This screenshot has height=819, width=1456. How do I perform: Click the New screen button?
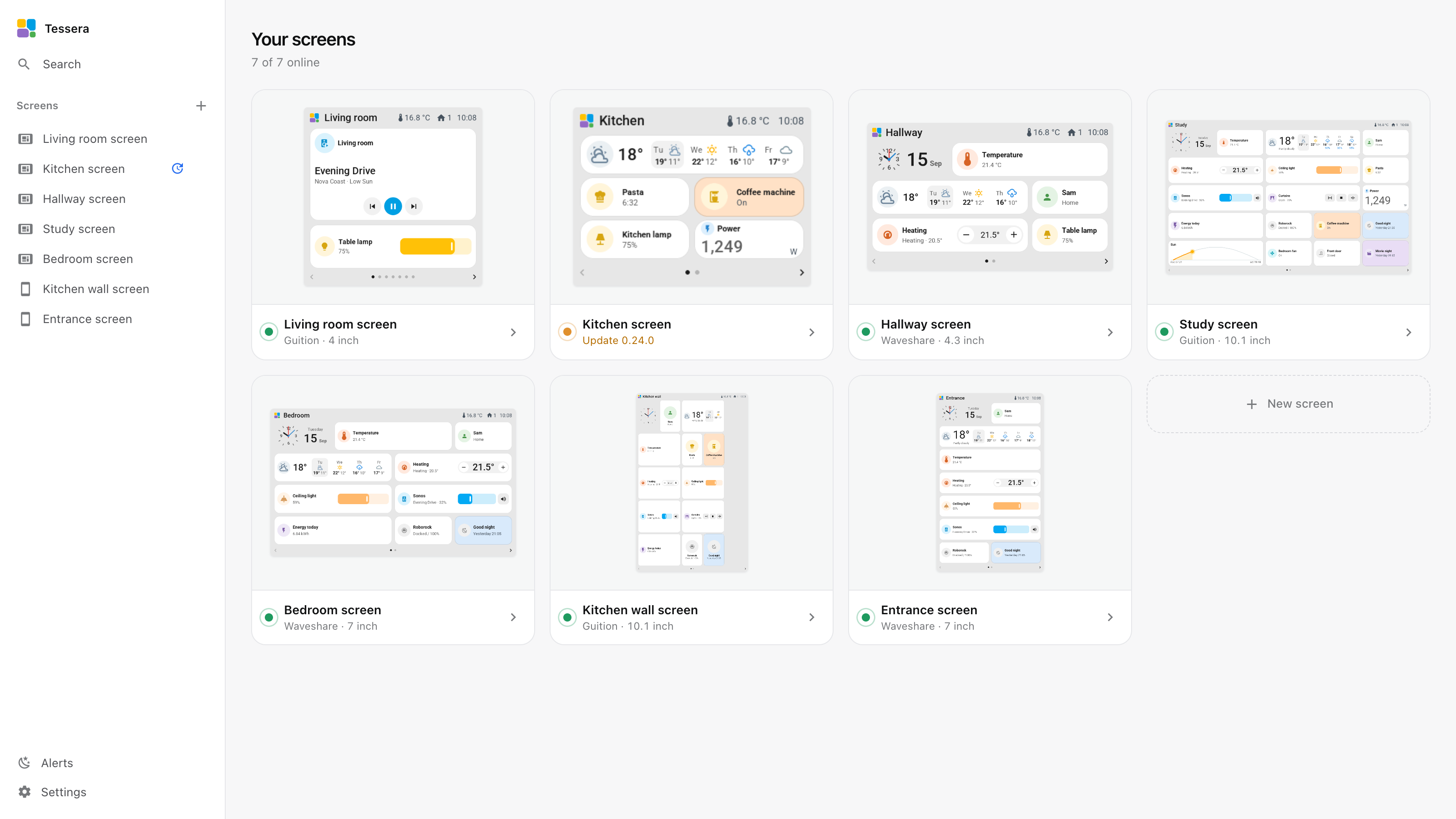(x=1289, y=404)
